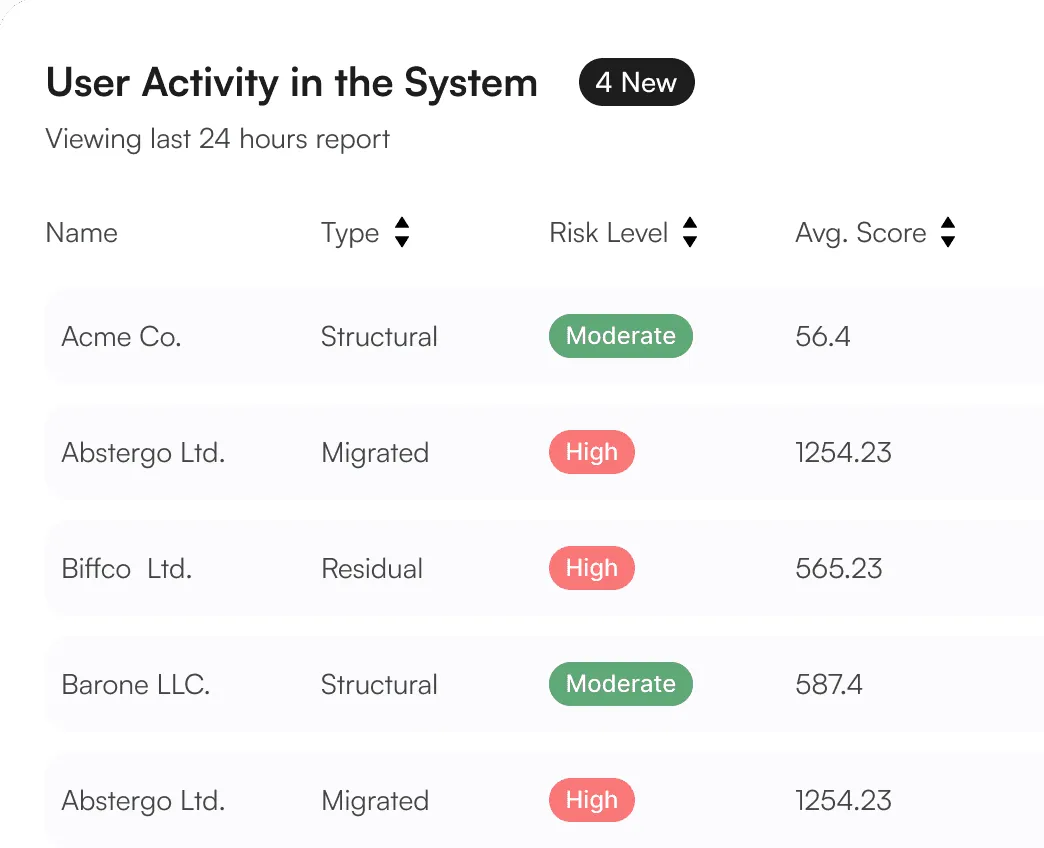Open the Type column sort control
The height and width of the screenshot is (848, 1044).
[401, 232]
